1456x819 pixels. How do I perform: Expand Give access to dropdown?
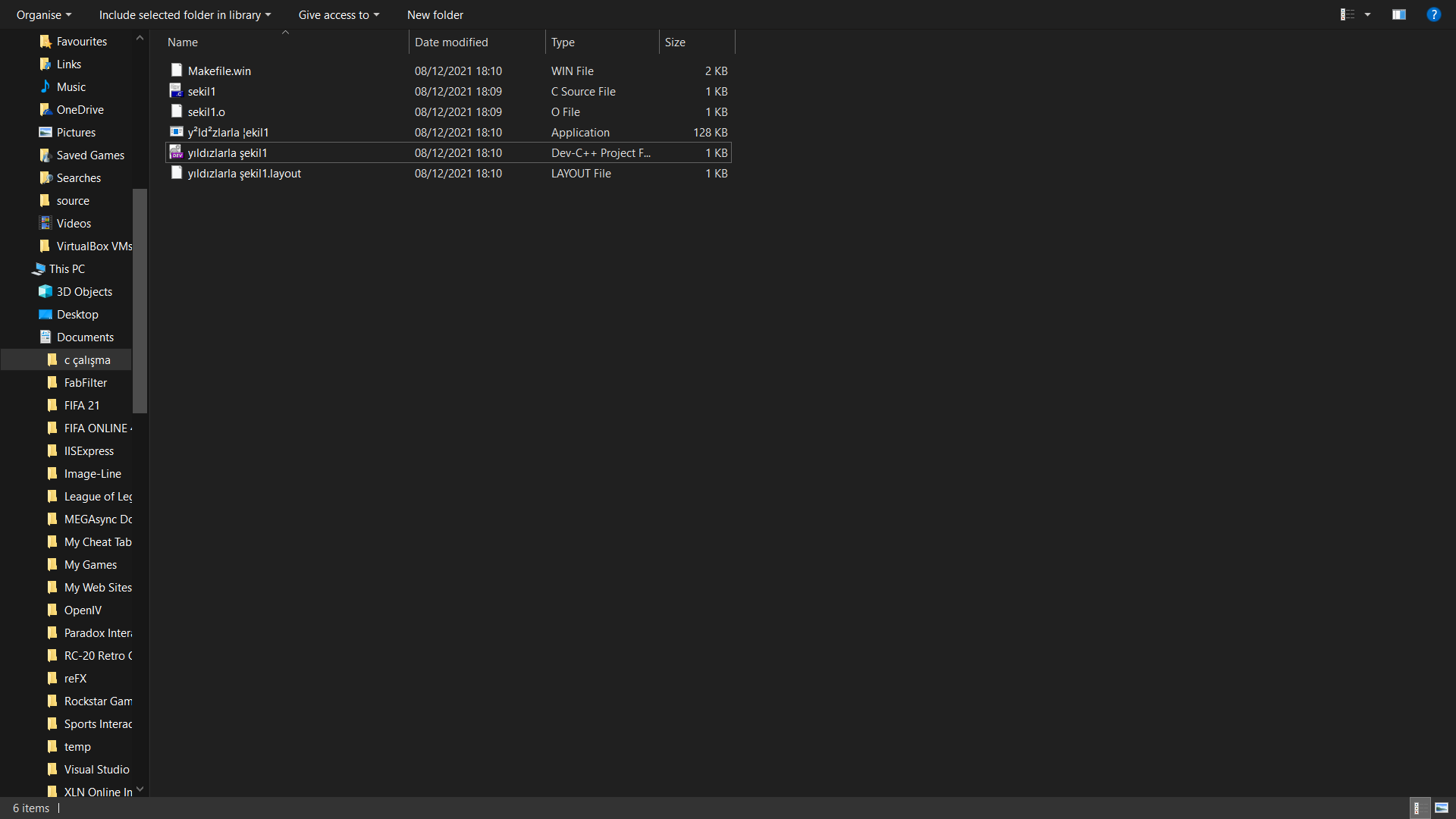(338, 14)
